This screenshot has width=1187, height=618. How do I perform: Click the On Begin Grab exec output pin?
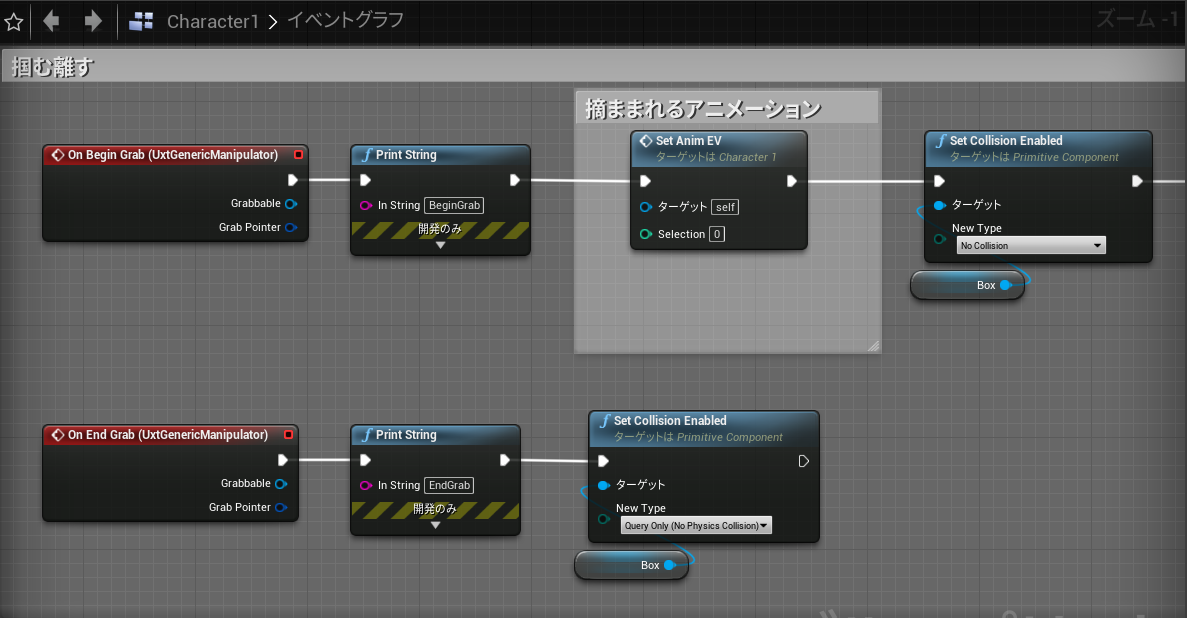(293, 179)
